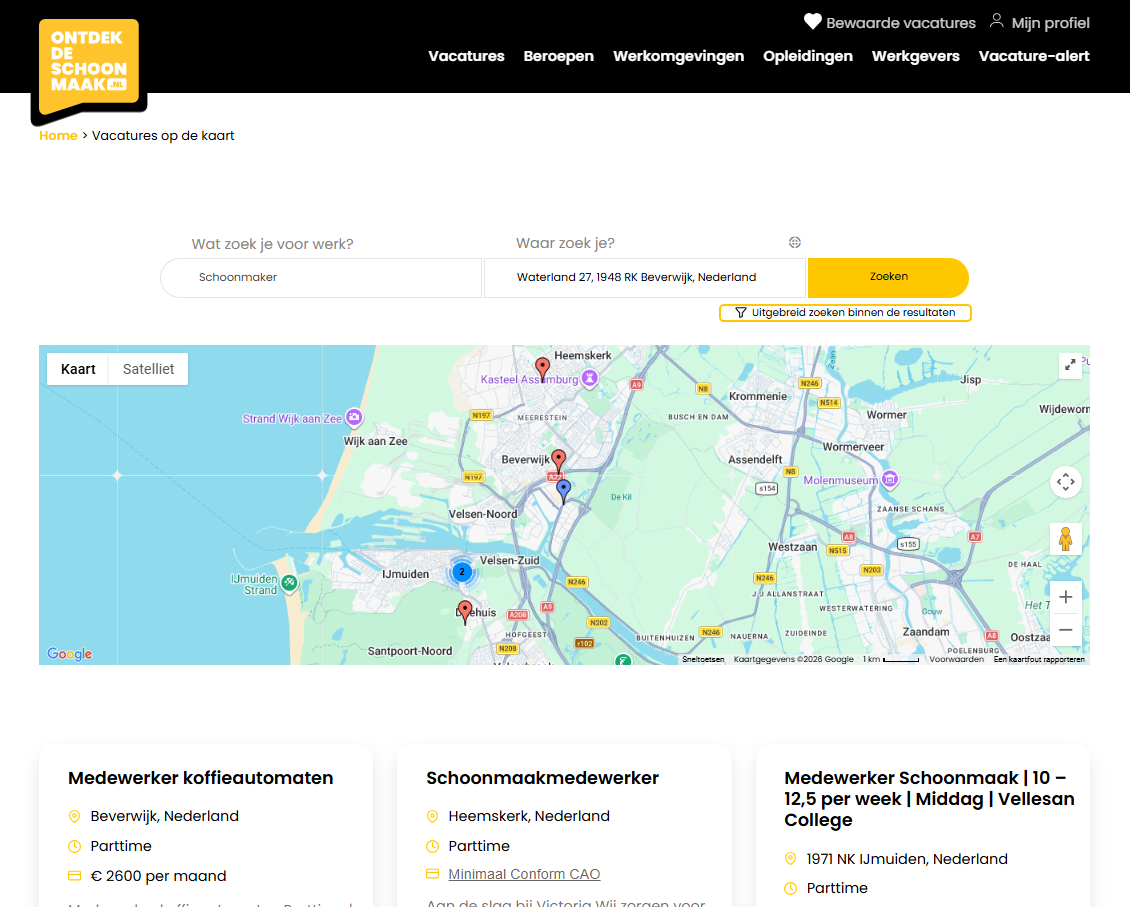The height and width of the screenshot is (907, 1130).
Task: Click the geolocation crosshair to detect location
Action: [794, 242]
